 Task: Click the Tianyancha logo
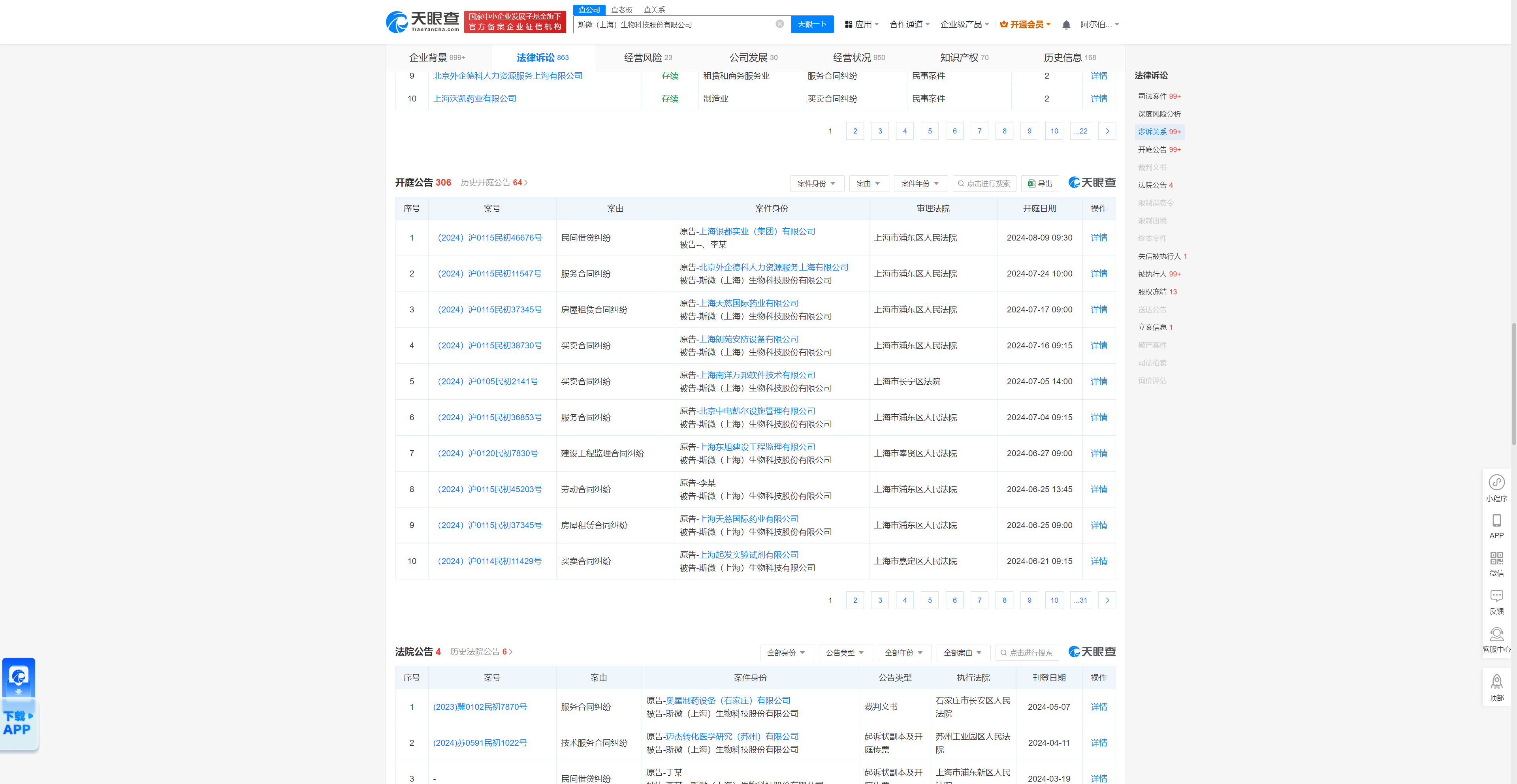422,22
